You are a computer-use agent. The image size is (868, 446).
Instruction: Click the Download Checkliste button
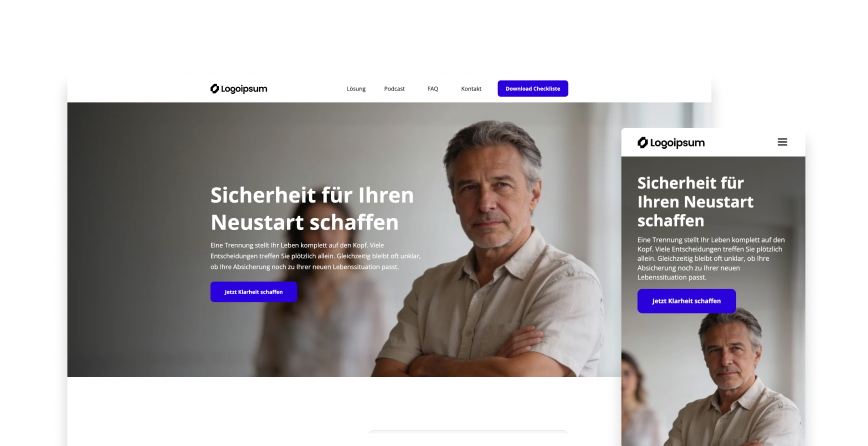[x=533, y=89]
